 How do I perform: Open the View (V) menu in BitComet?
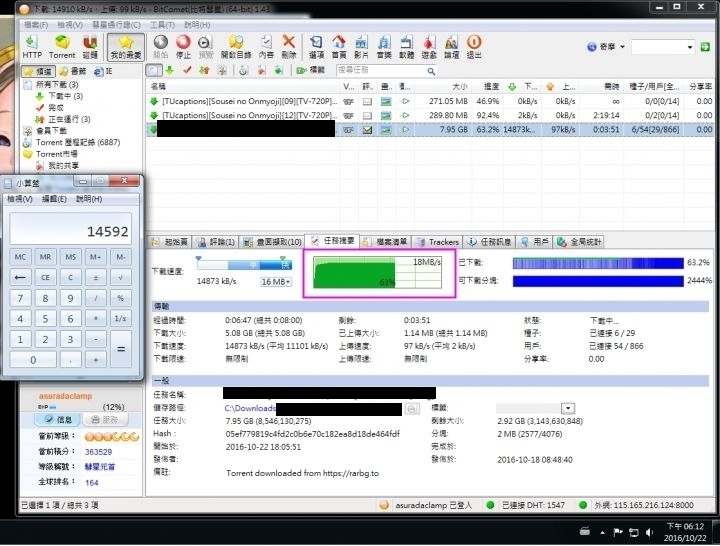70,25
